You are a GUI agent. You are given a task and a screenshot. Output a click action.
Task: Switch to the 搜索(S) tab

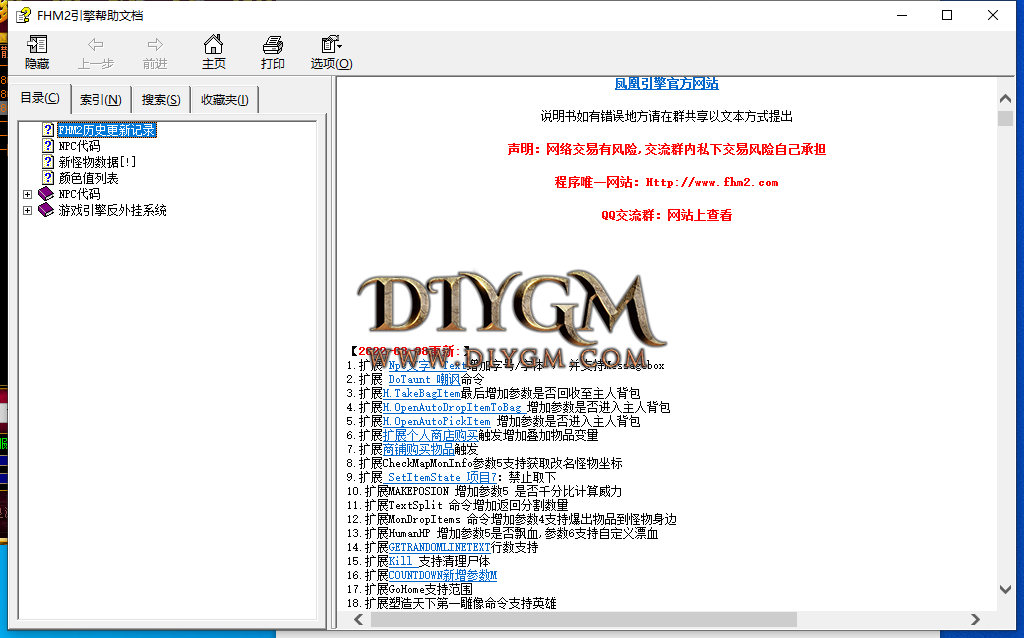click(161, 100)
